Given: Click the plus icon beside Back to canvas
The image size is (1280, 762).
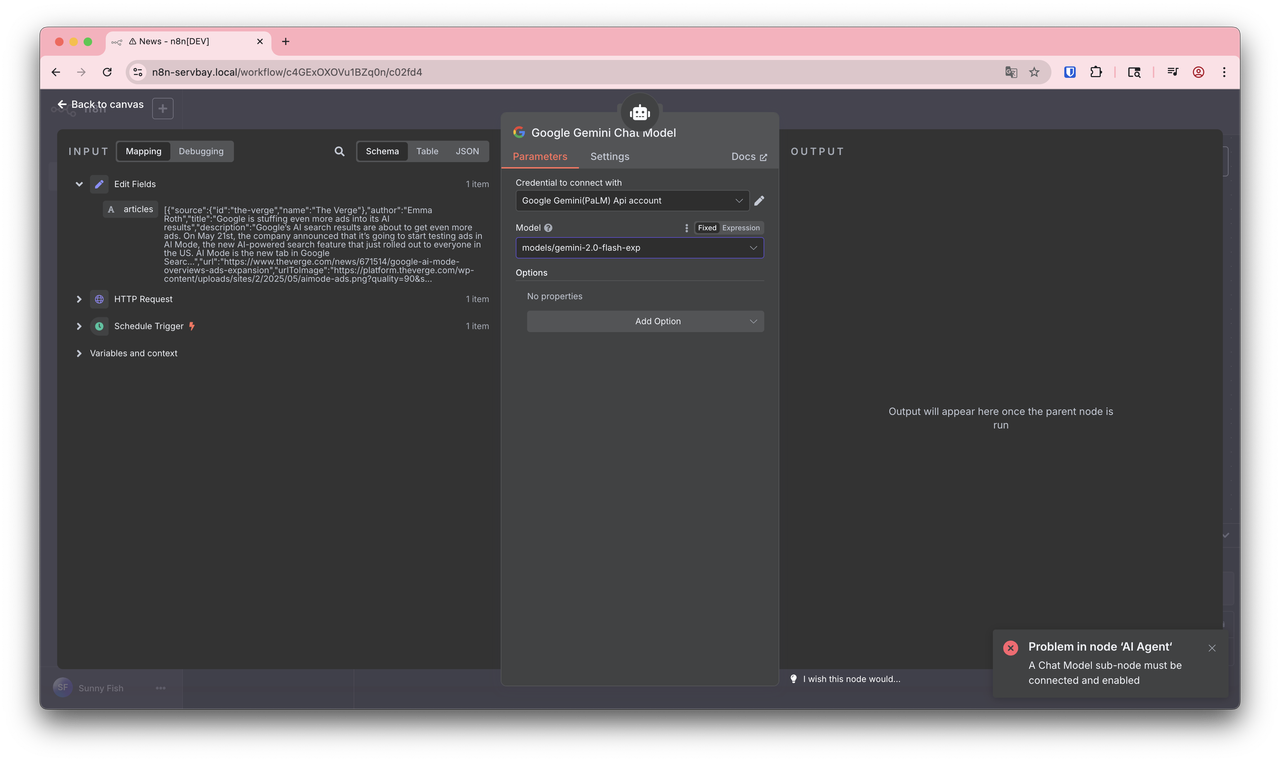Looking at the screenshot, I should (x=163, y=108).
